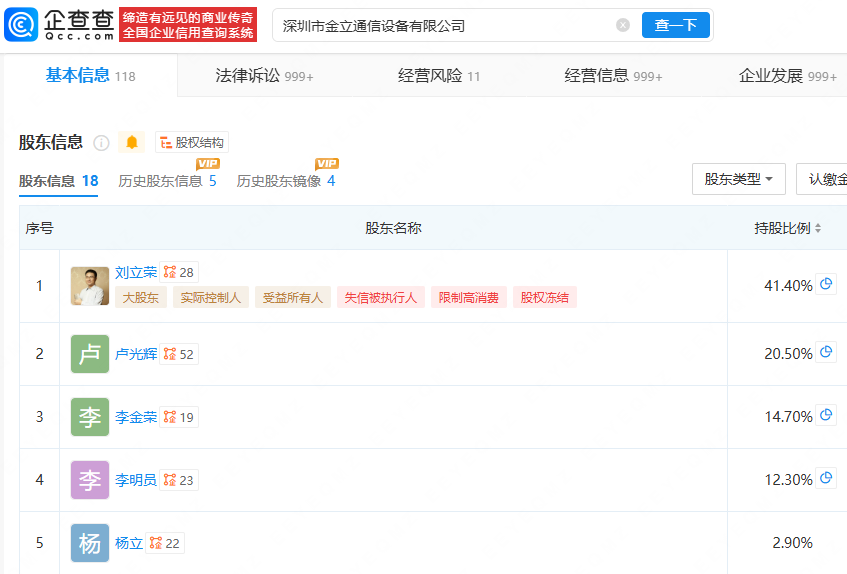Screen dimensions: 847x574
Task: Click the yellow bell notification icon
Action: click(x=131, y=142)
